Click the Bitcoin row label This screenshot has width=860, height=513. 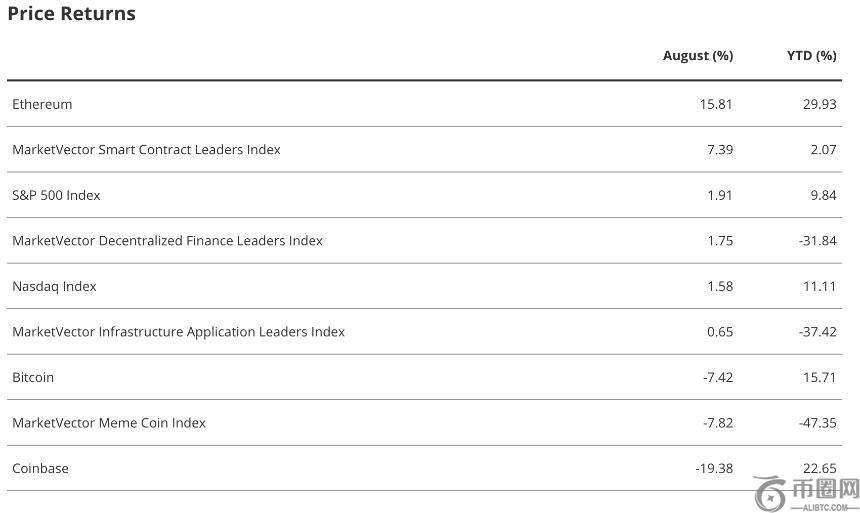33,378
